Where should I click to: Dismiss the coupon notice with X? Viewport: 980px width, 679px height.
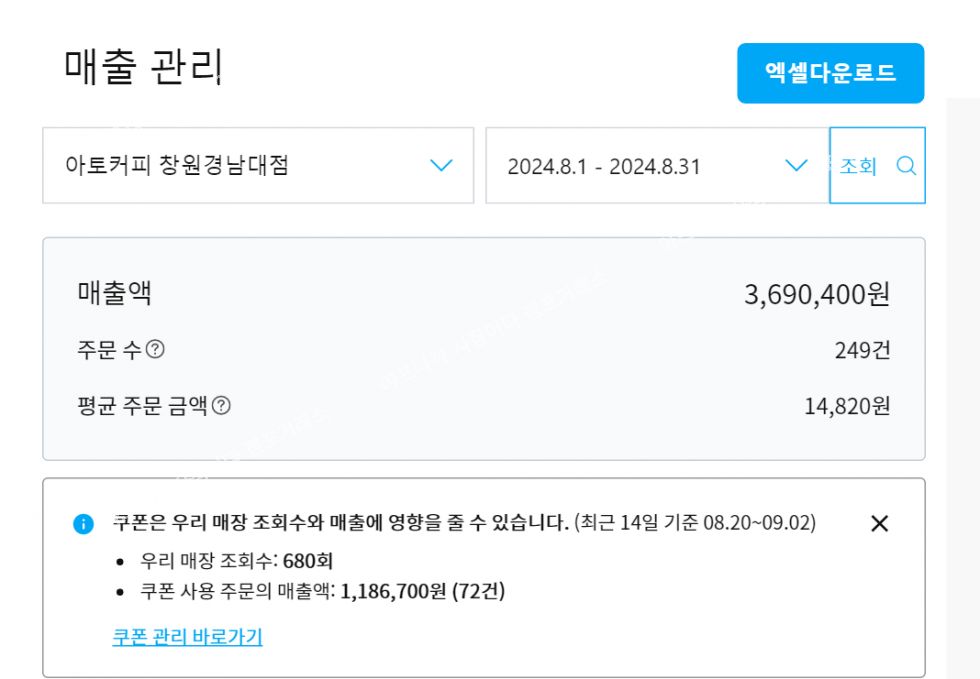(x=879, y=523)
